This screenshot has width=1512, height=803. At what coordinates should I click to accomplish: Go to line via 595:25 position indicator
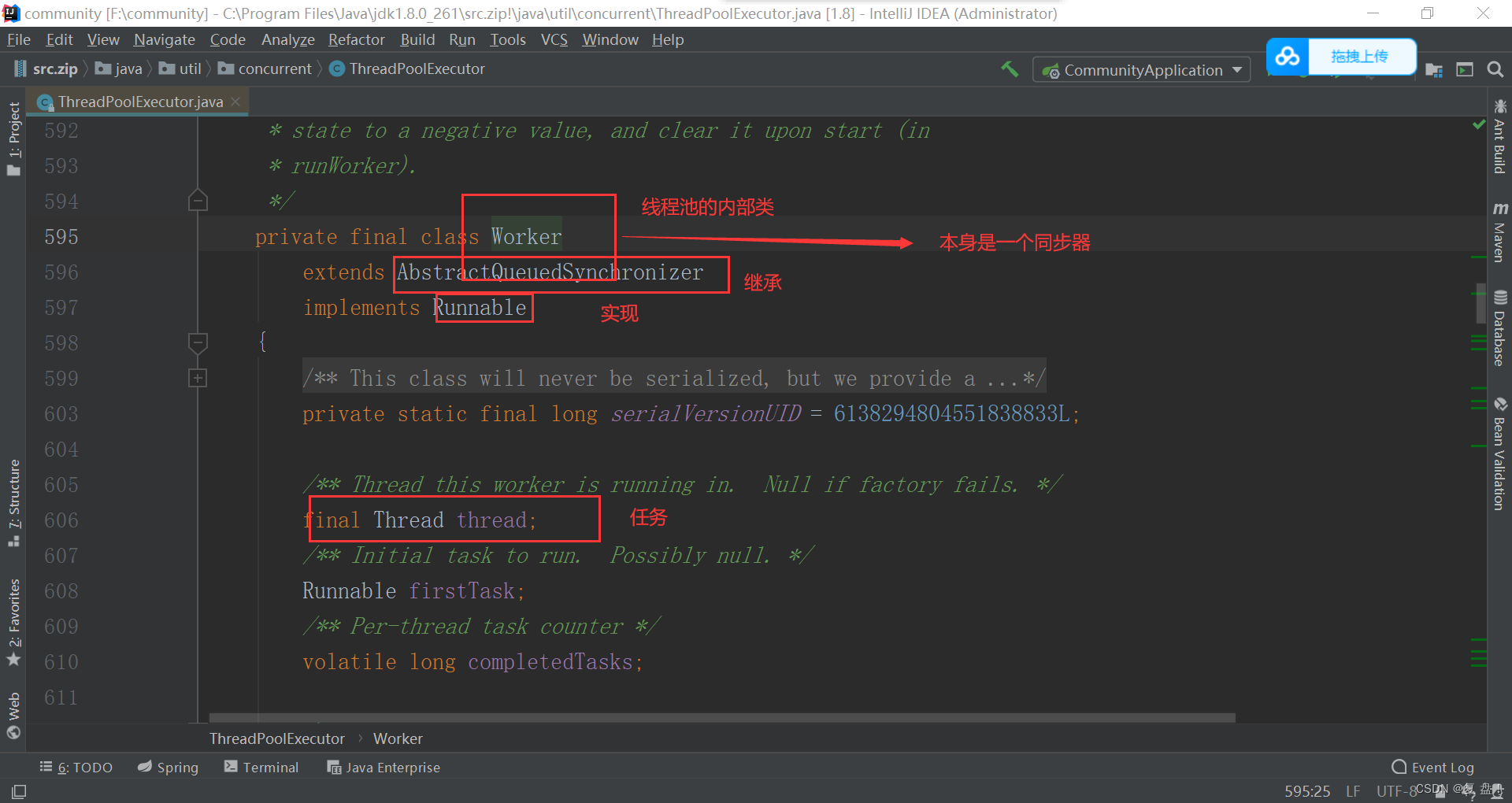(1307, 791)
